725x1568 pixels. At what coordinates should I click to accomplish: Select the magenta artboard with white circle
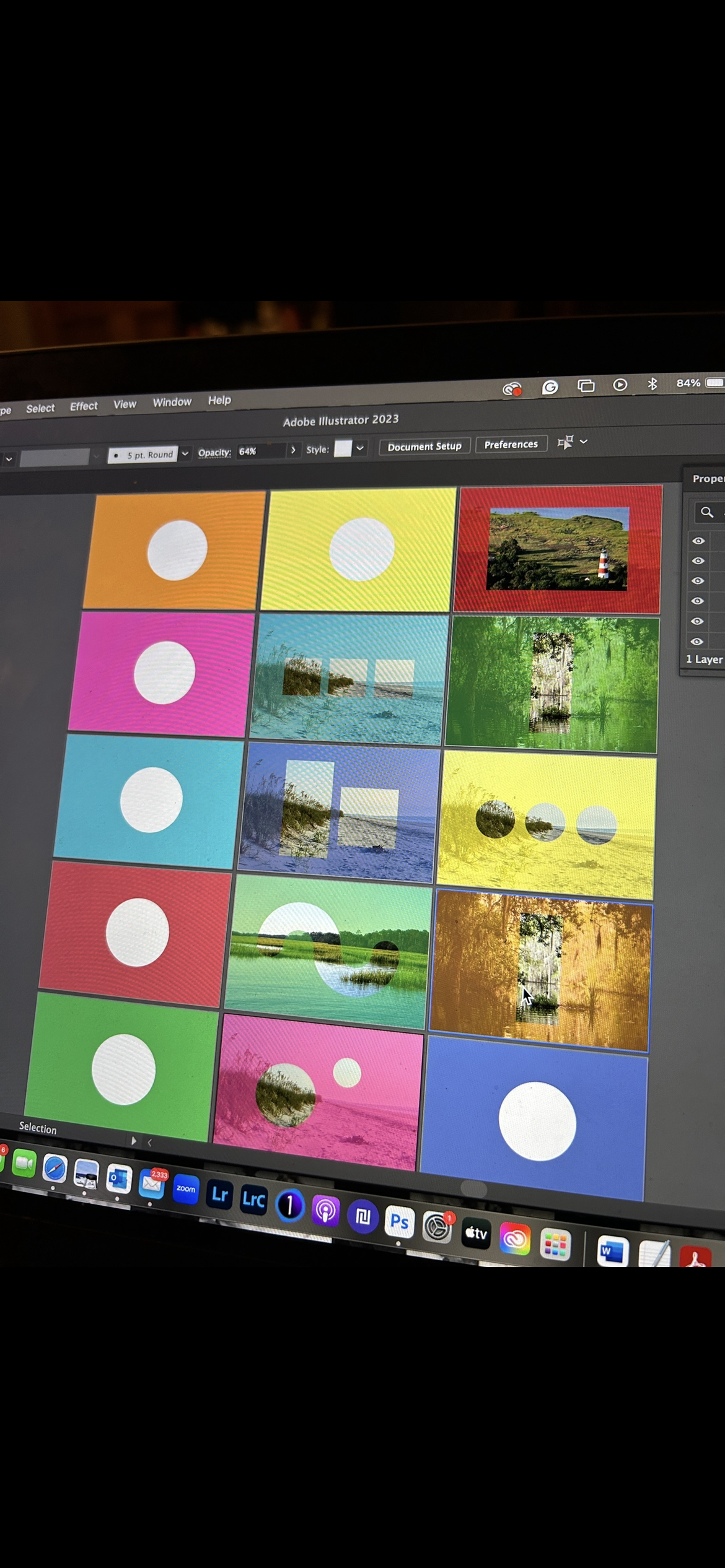click(x=162, y=673)
